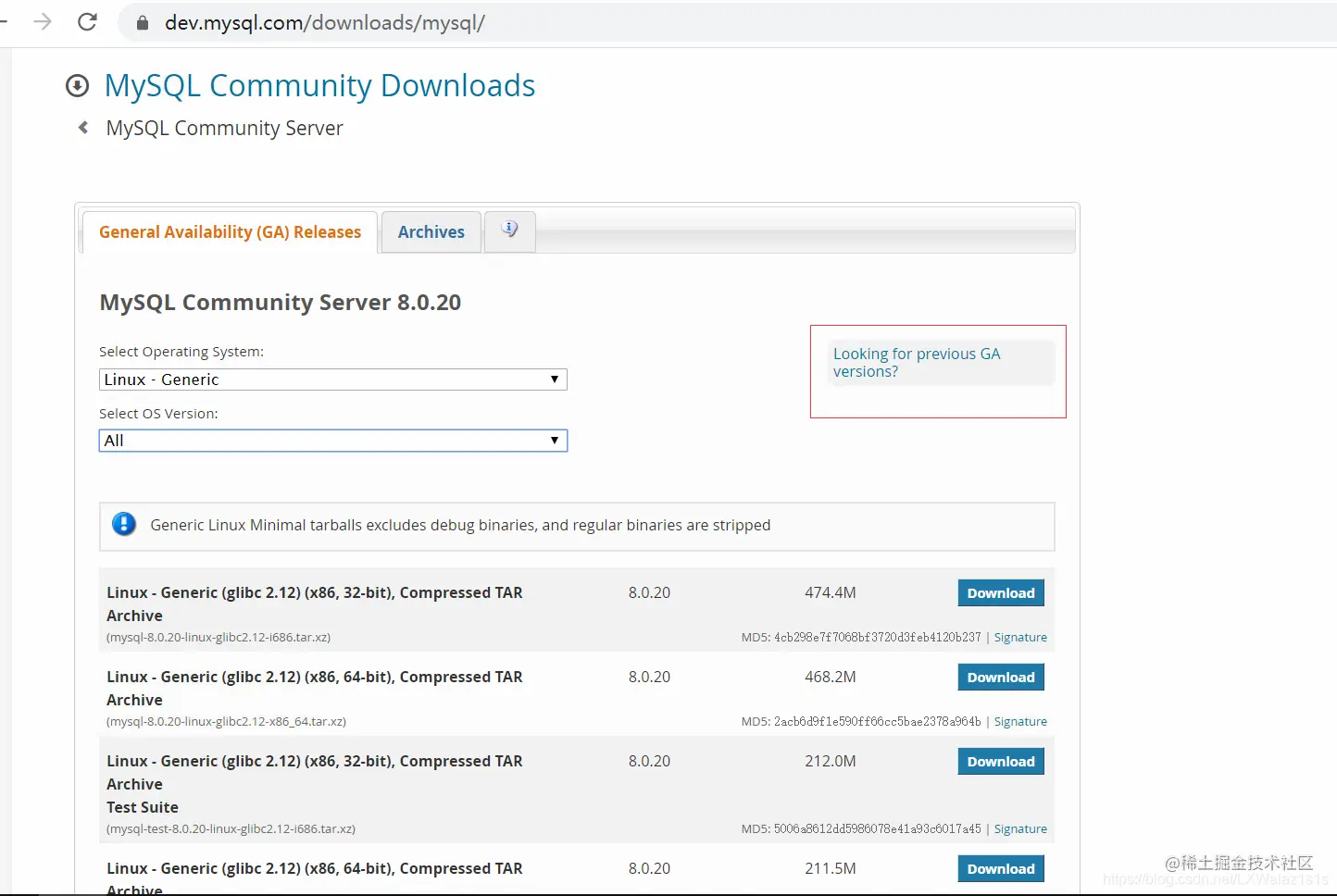Click the Generic Linux Minimal tarballs notice text
1337x896 pixels.
(460, 526)
